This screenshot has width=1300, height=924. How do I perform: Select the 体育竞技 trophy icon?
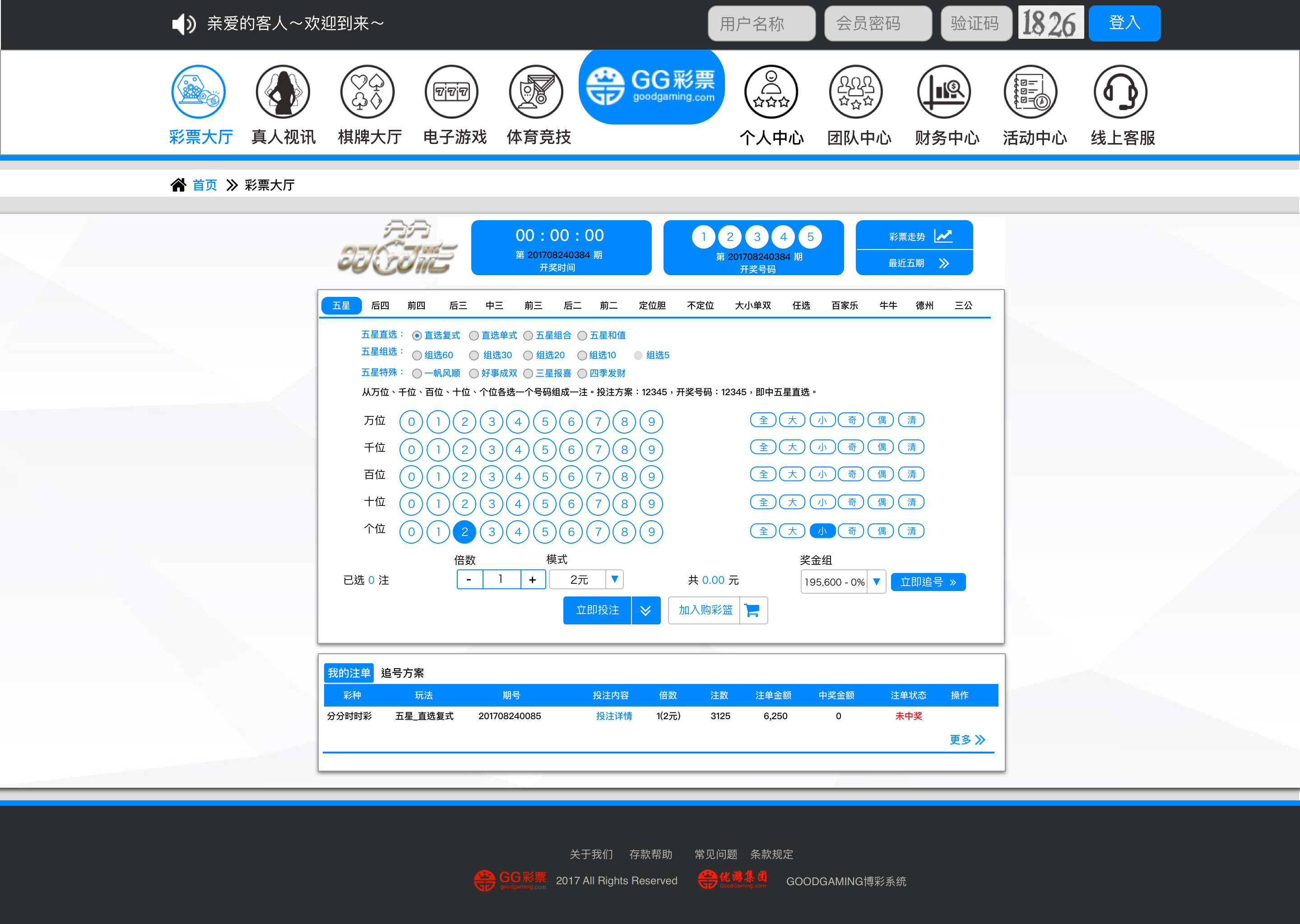pyautogui.click(x=536, y=92)
